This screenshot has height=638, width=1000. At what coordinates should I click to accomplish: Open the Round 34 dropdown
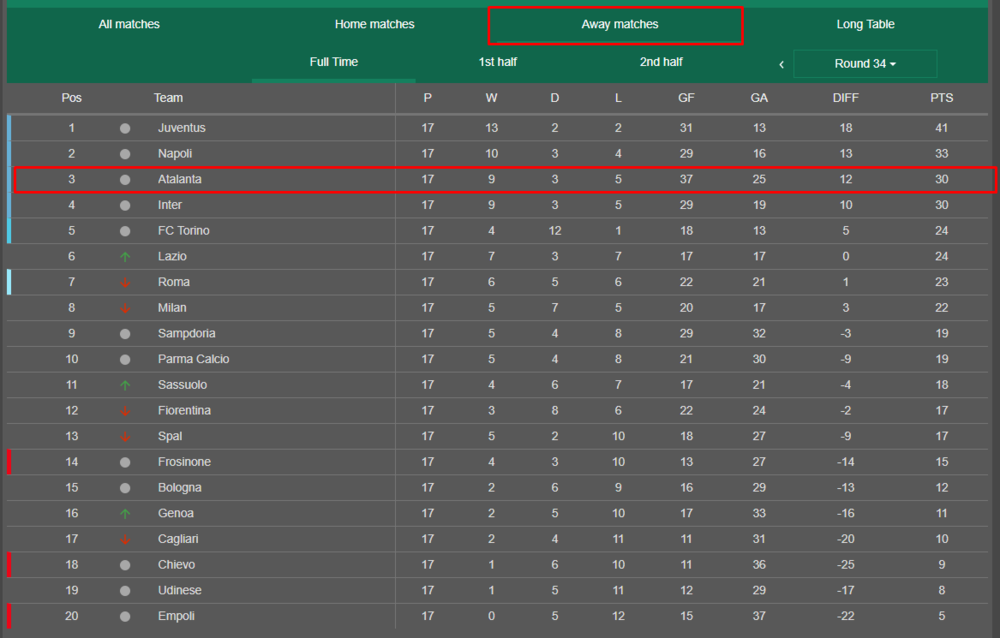coord(865,64)
